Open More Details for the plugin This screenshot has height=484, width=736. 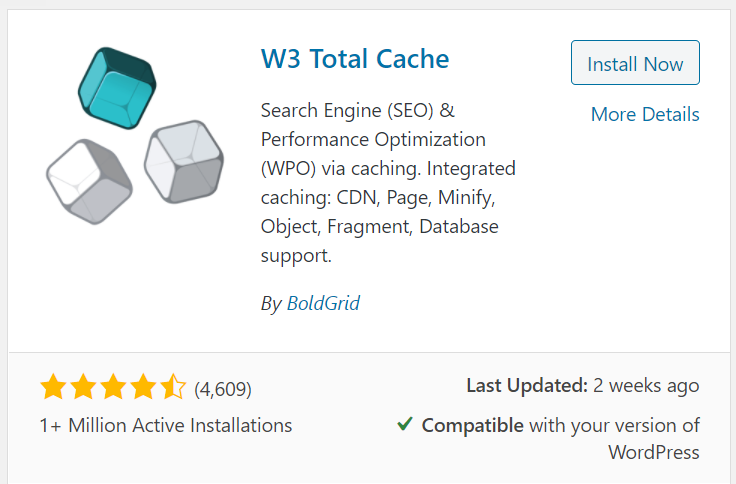(x=645, y=114)
